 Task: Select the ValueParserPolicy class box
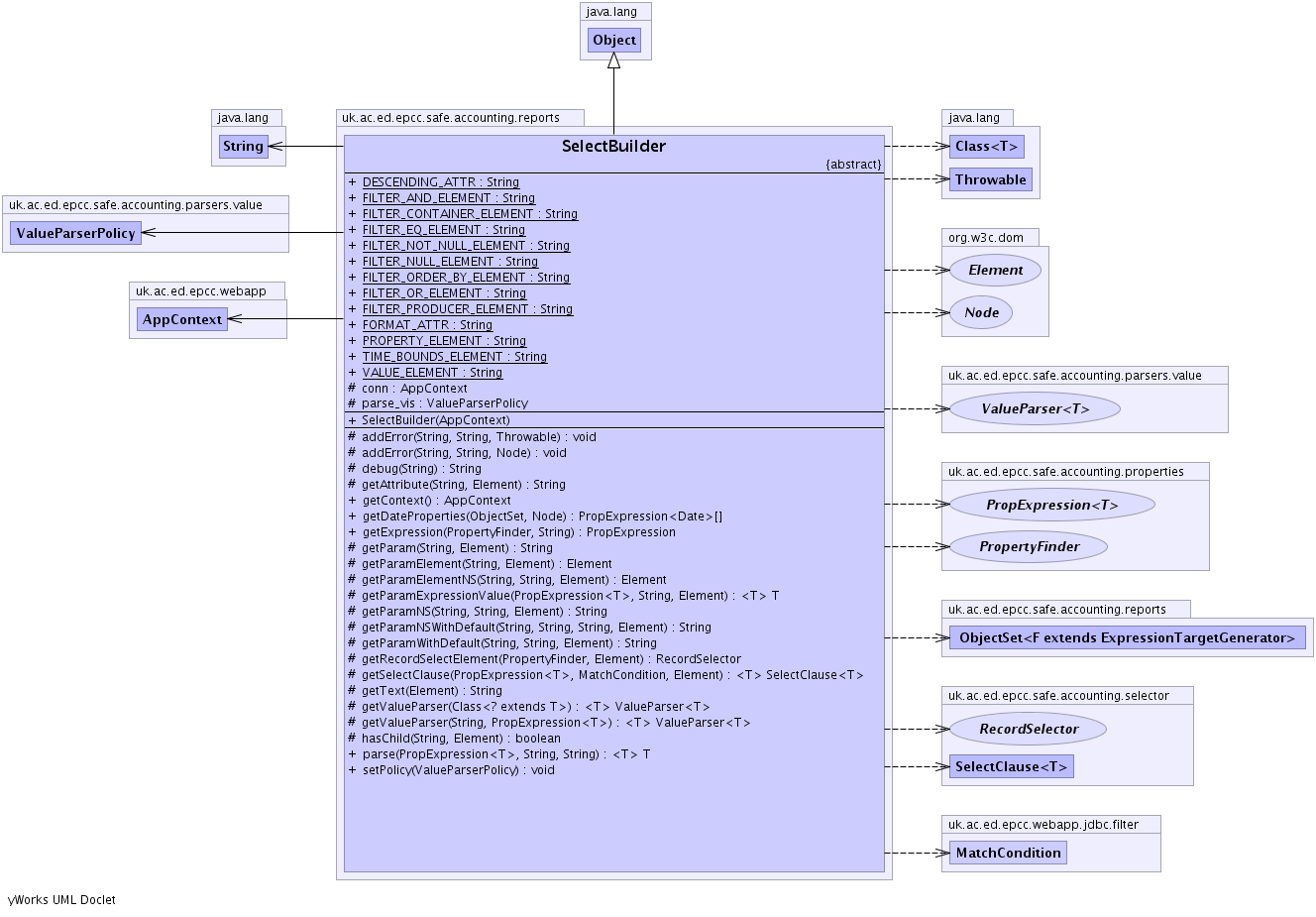click(x=75, y=233)
